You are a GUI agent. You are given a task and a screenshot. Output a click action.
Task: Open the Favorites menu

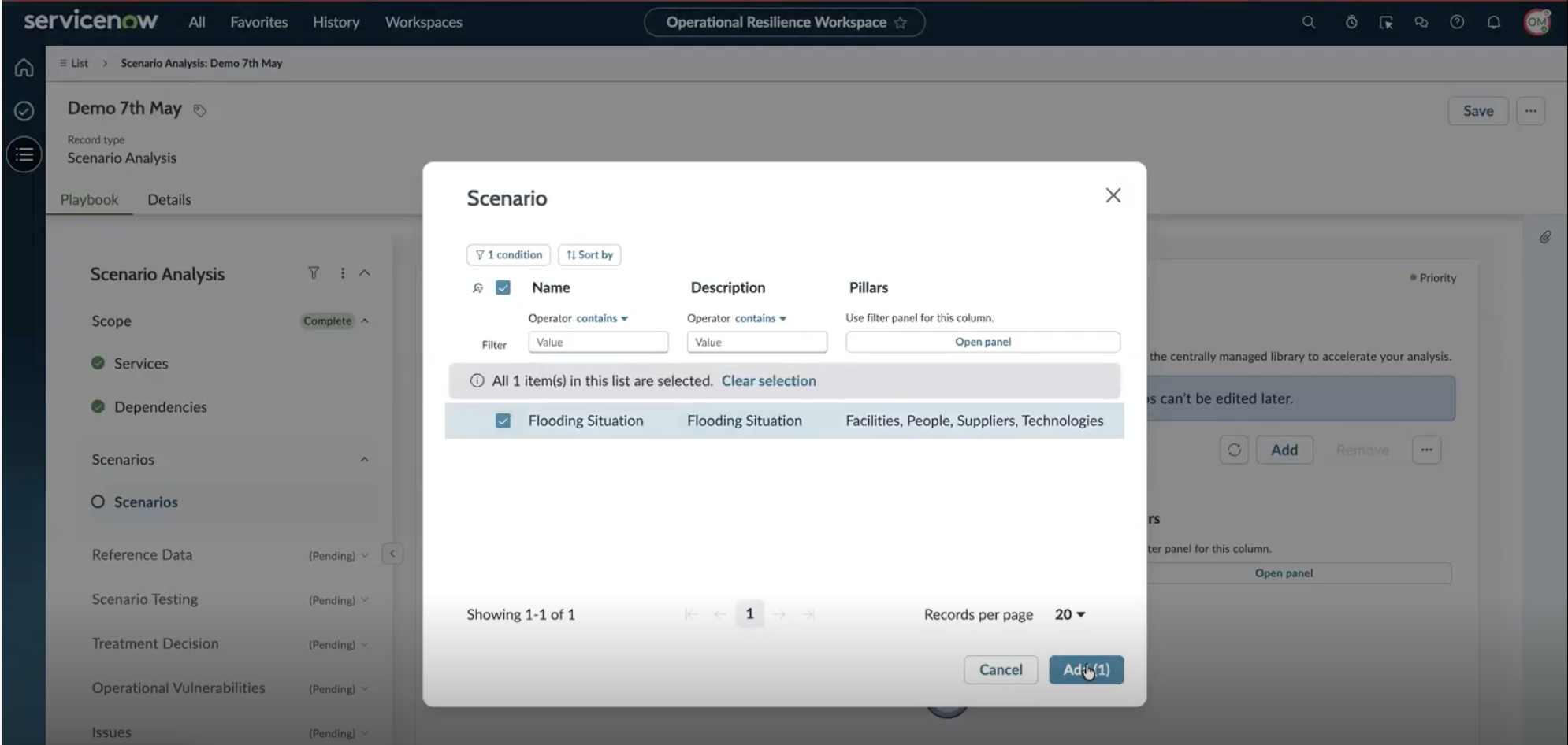tap(258, 22)
